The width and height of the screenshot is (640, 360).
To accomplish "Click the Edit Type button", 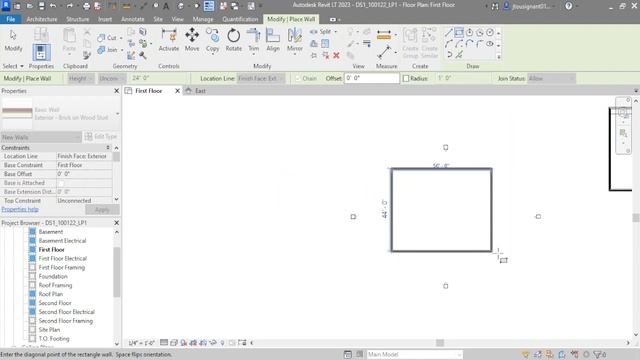I will tap(101, 137).
